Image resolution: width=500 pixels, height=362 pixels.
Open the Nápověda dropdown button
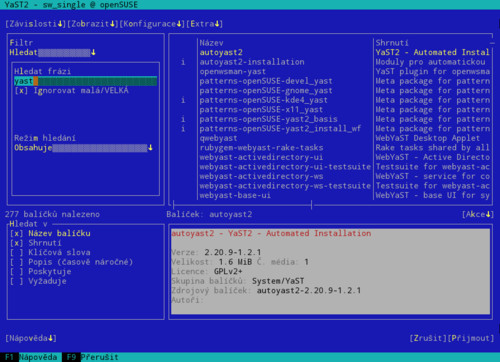coord(31,338)
